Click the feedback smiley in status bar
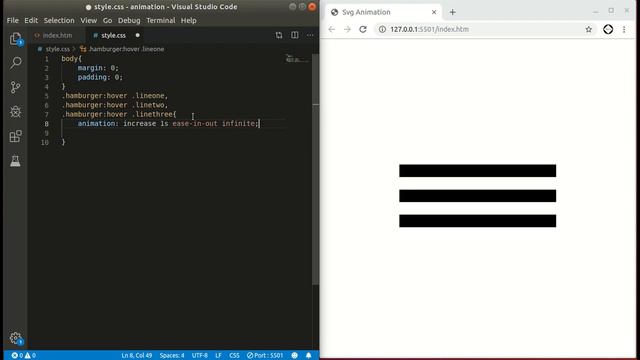Viewport: 640px width, 360px height. coord(295,356)
